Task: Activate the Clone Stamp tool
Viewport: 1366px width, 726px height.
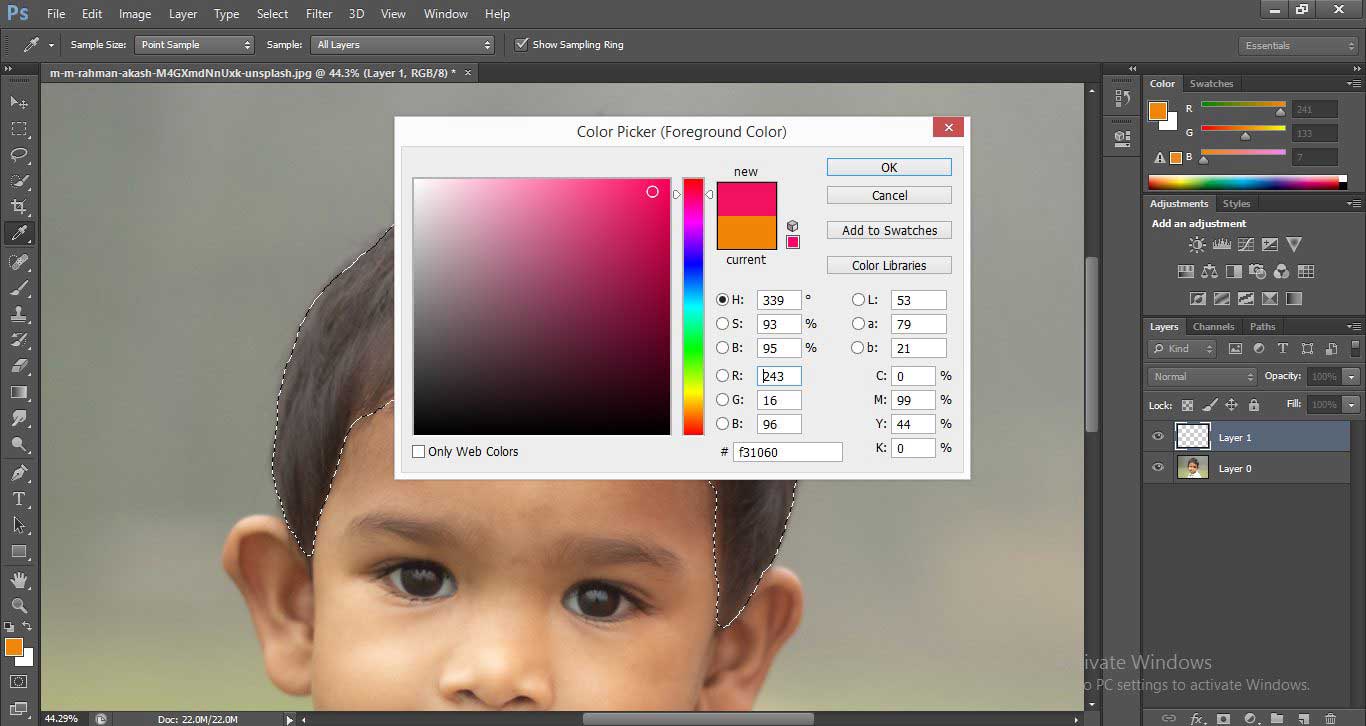Action: click(20, 313)
